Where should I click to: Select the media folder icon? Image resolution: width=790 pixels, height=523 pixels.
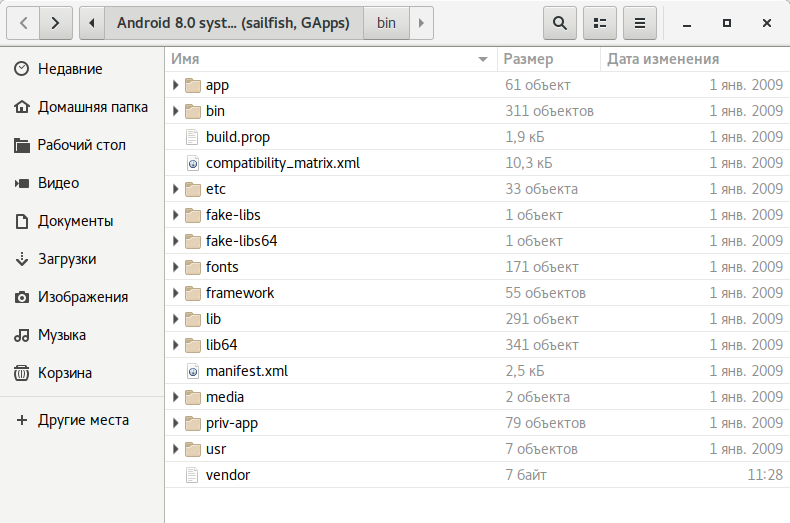[x=192, y=397]
